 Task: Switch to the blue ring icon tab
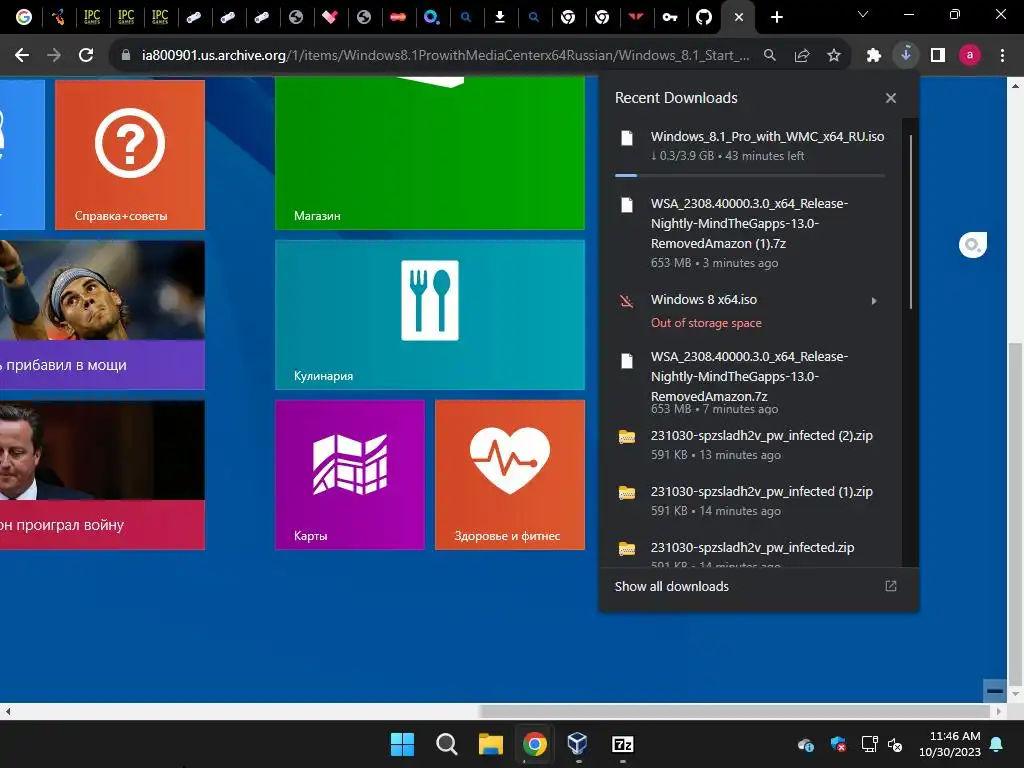point(432,17)
